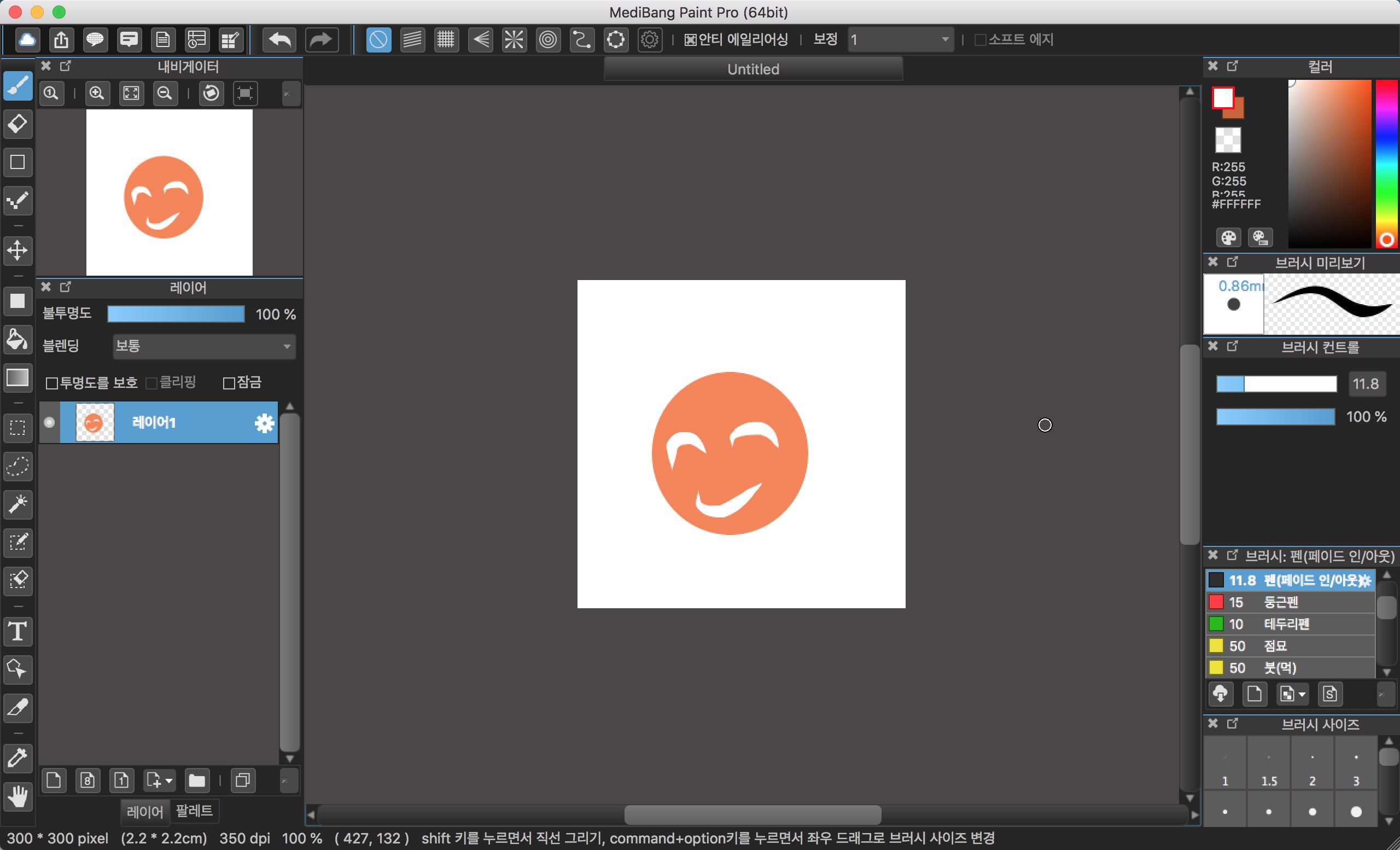Enable the radial snap guide icon
Viewport: 1400px width, 850px height.
(514, 40)
